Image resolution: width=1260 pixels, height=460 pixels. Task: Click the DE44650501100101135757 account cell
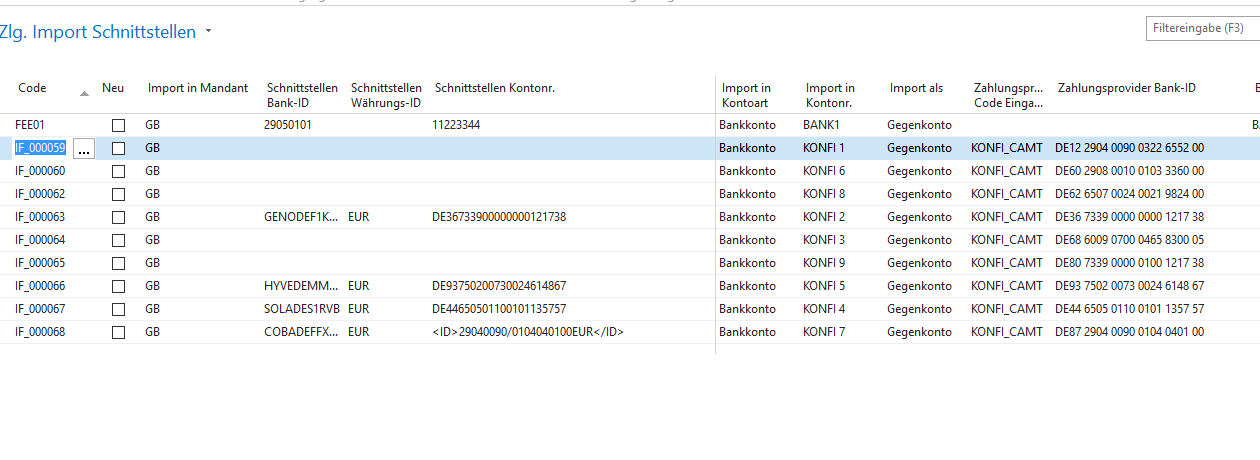[x=499, y=309]
